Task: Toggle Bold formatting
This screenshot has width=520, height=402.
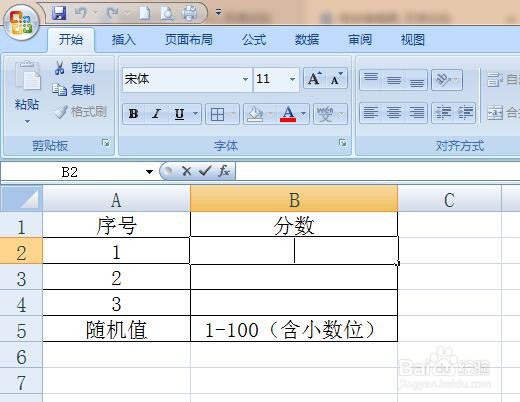Action: 134,114
